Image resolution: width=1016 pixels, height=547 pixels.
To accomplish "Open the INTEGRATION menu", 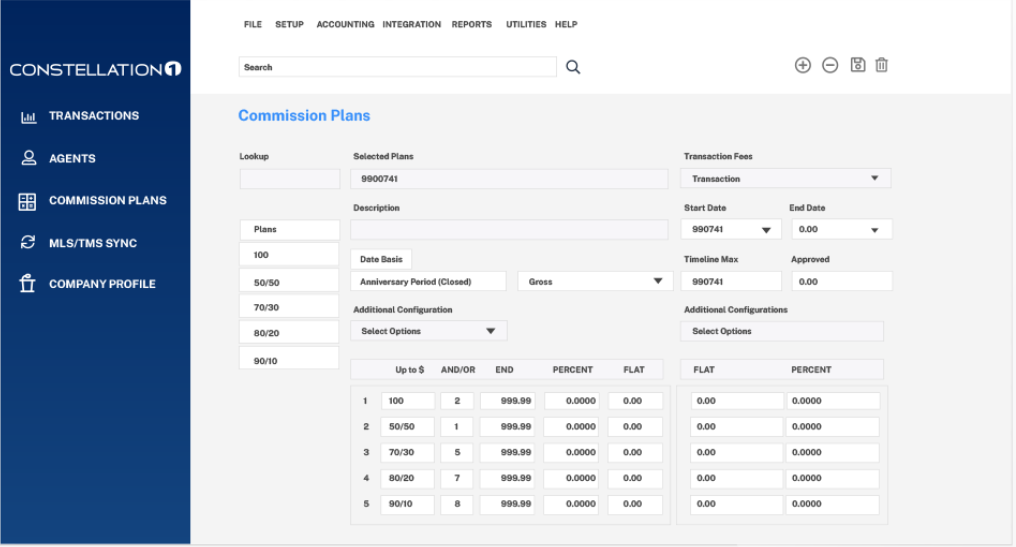I will click(411, 24).
